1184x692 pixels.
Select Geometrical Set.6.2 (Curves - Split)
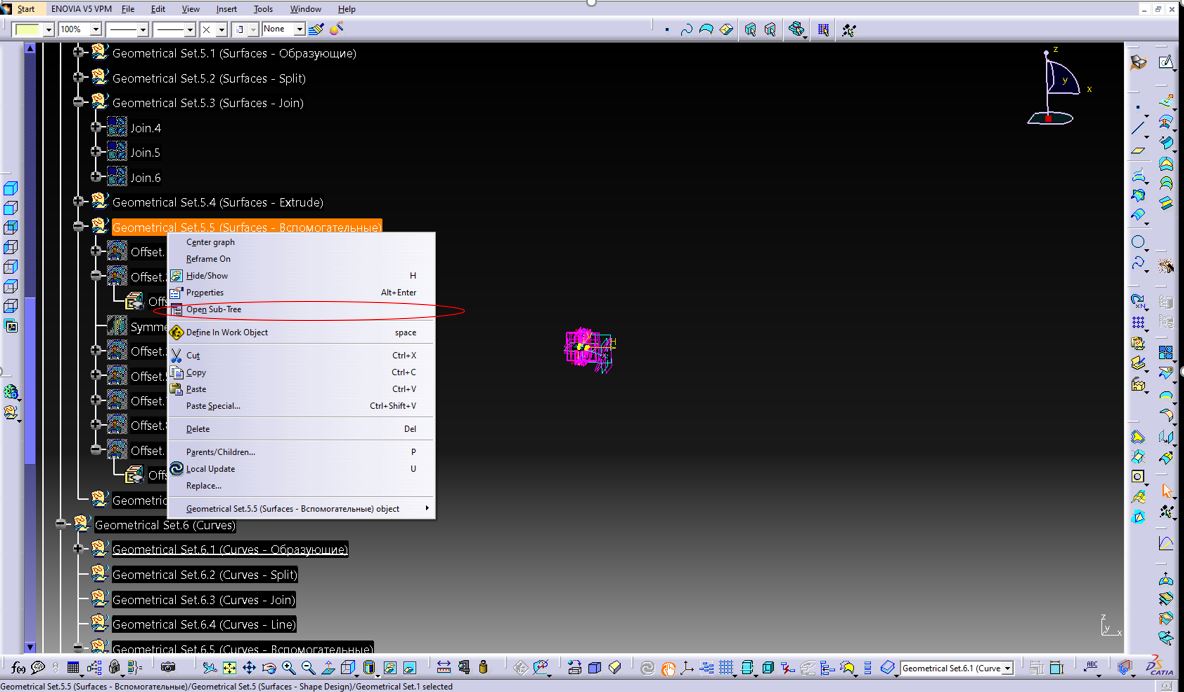point(205,575)
